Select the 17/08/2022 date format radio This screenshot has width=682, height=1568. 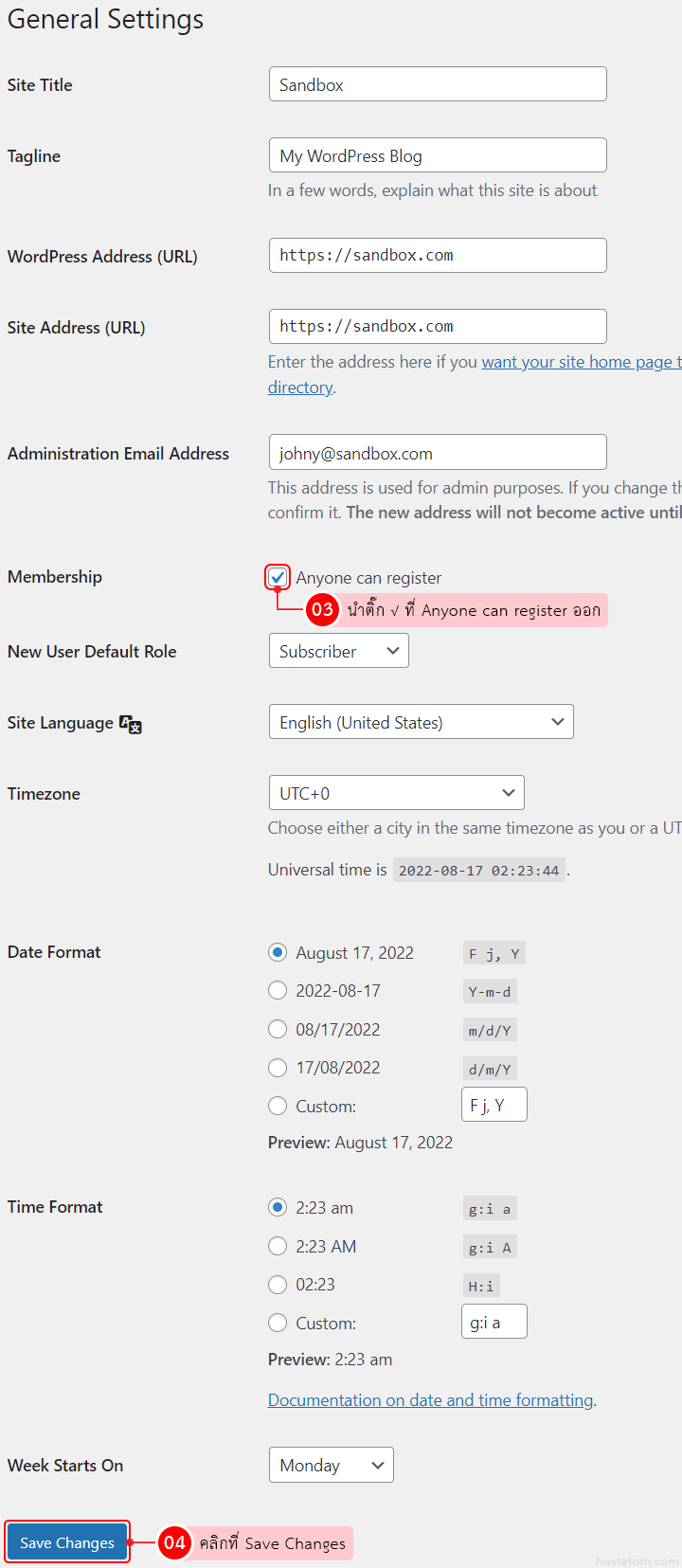point(278,1068)
